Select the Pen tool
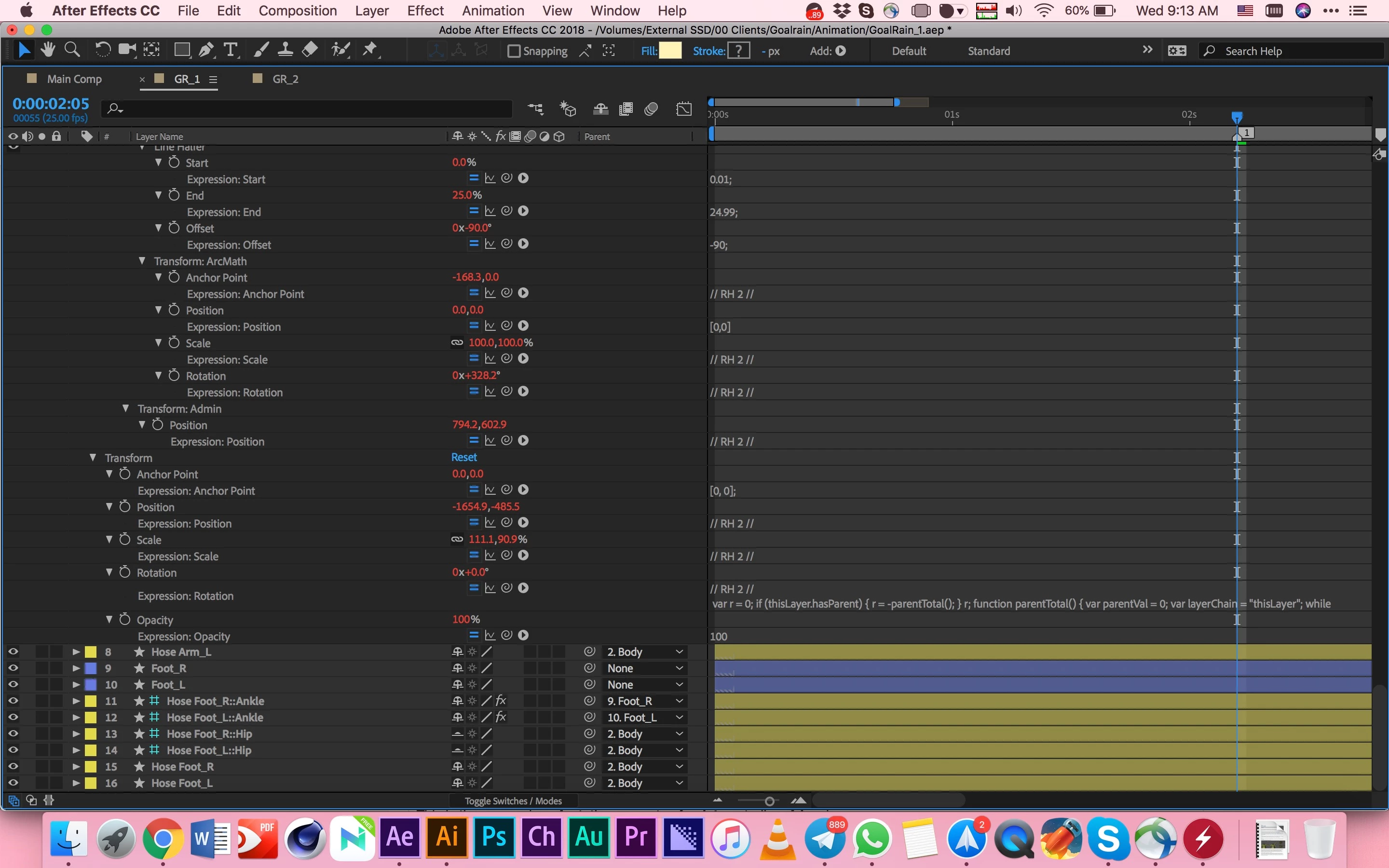Viewport: 1389px width, 868px height. [x=205, y=51]
